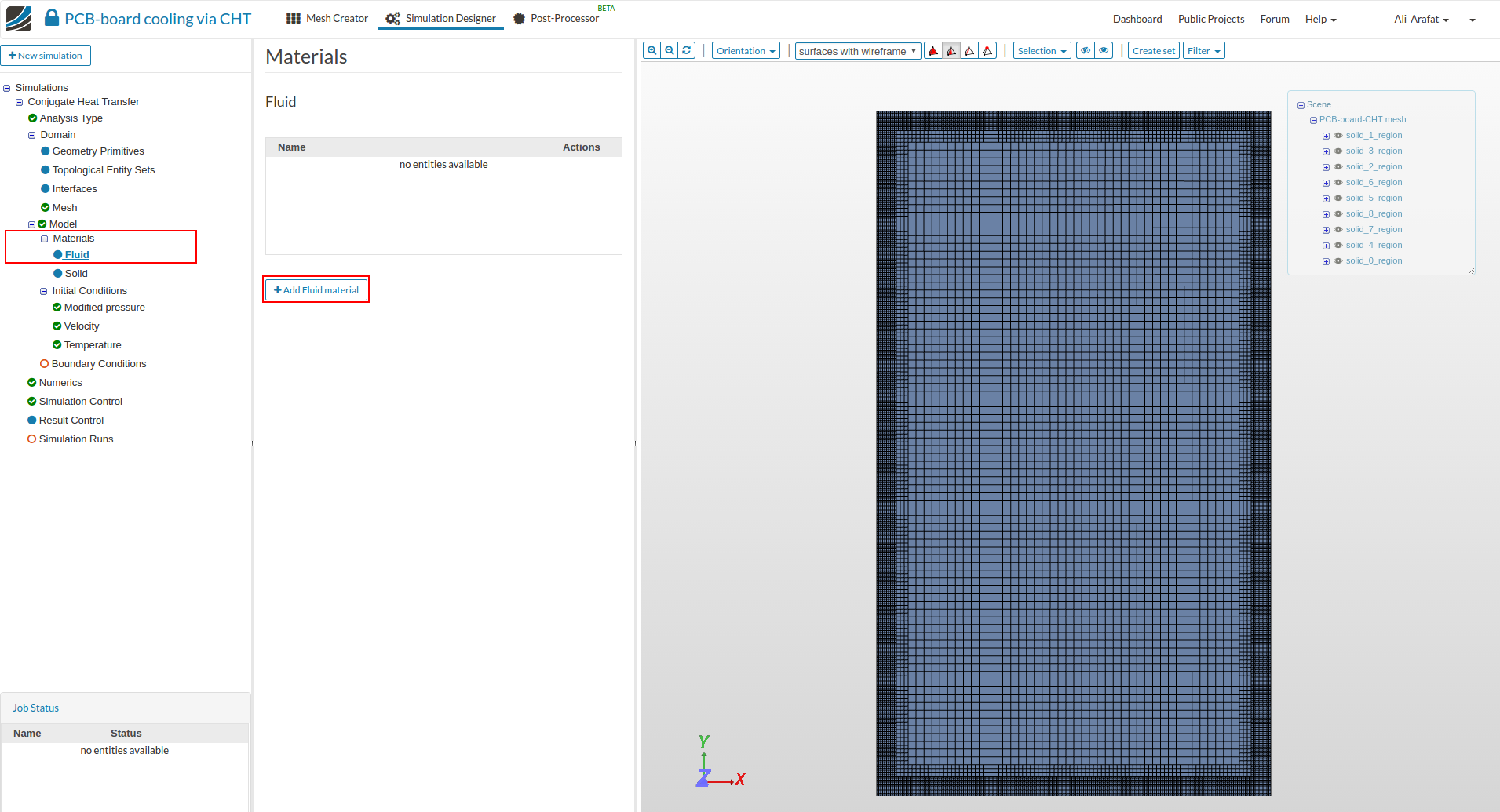Open the surfaces with wireframe render combo box
The width and height of the screenshot is (1500, 812).
[857, 51]
